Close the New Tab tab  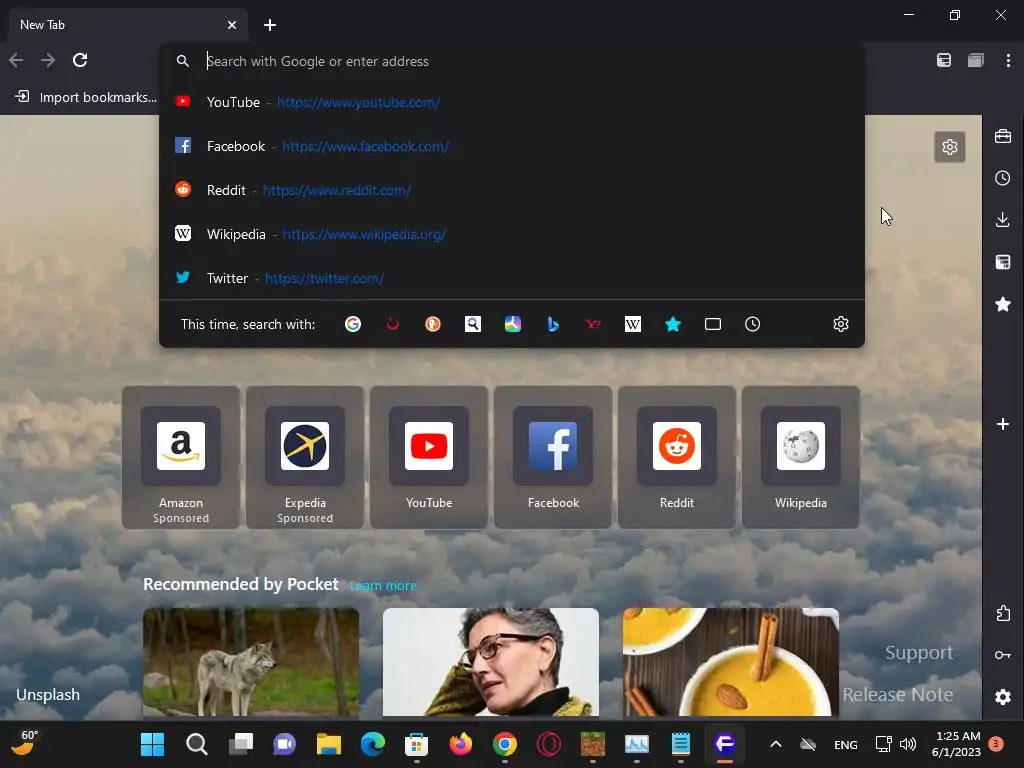pos(232,25)
